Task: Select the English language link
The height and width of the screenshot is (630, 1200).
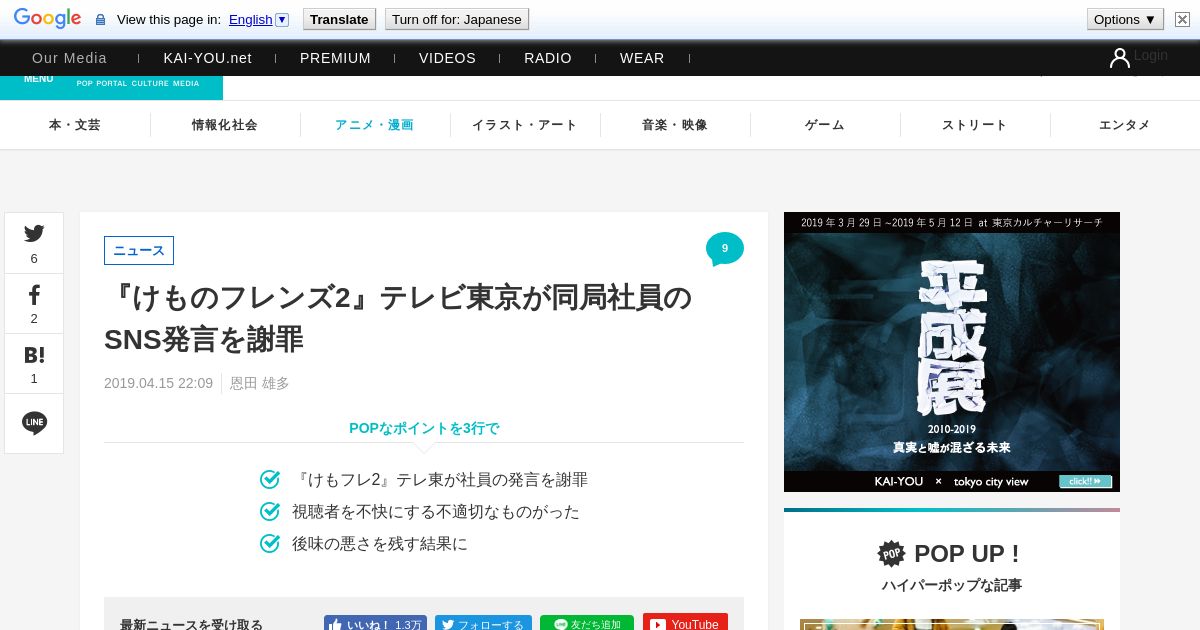Action: (x=250, y=19)
